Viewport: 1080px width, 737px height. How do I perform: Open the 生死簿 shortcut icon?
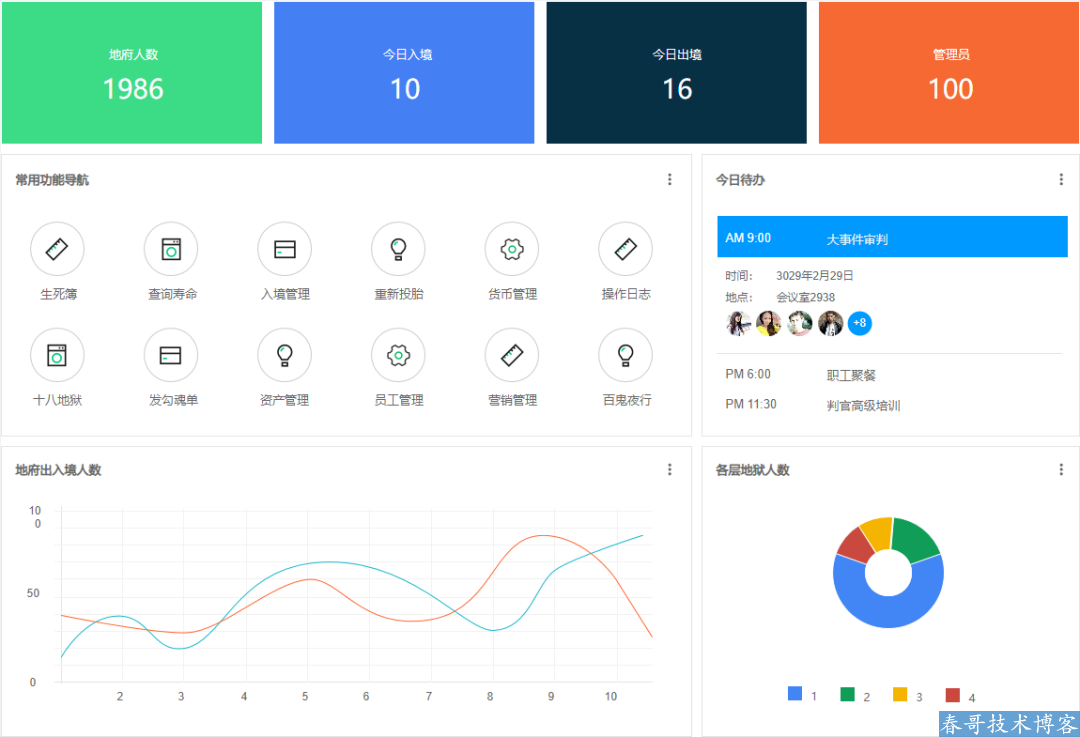tap(57, 249)
